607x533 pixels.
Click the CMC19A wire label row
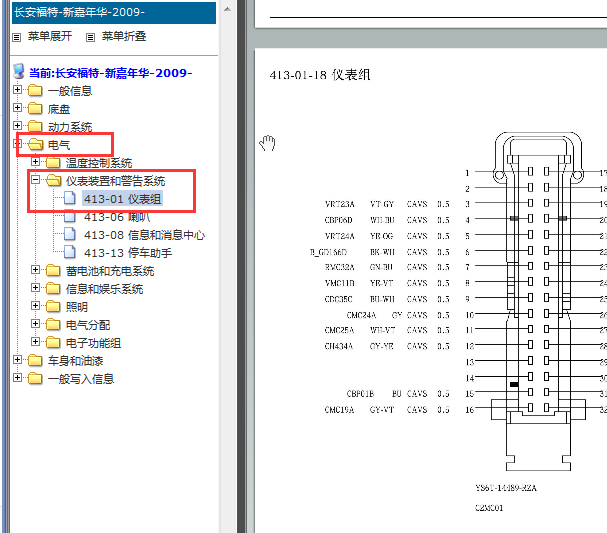click(387, 410)
